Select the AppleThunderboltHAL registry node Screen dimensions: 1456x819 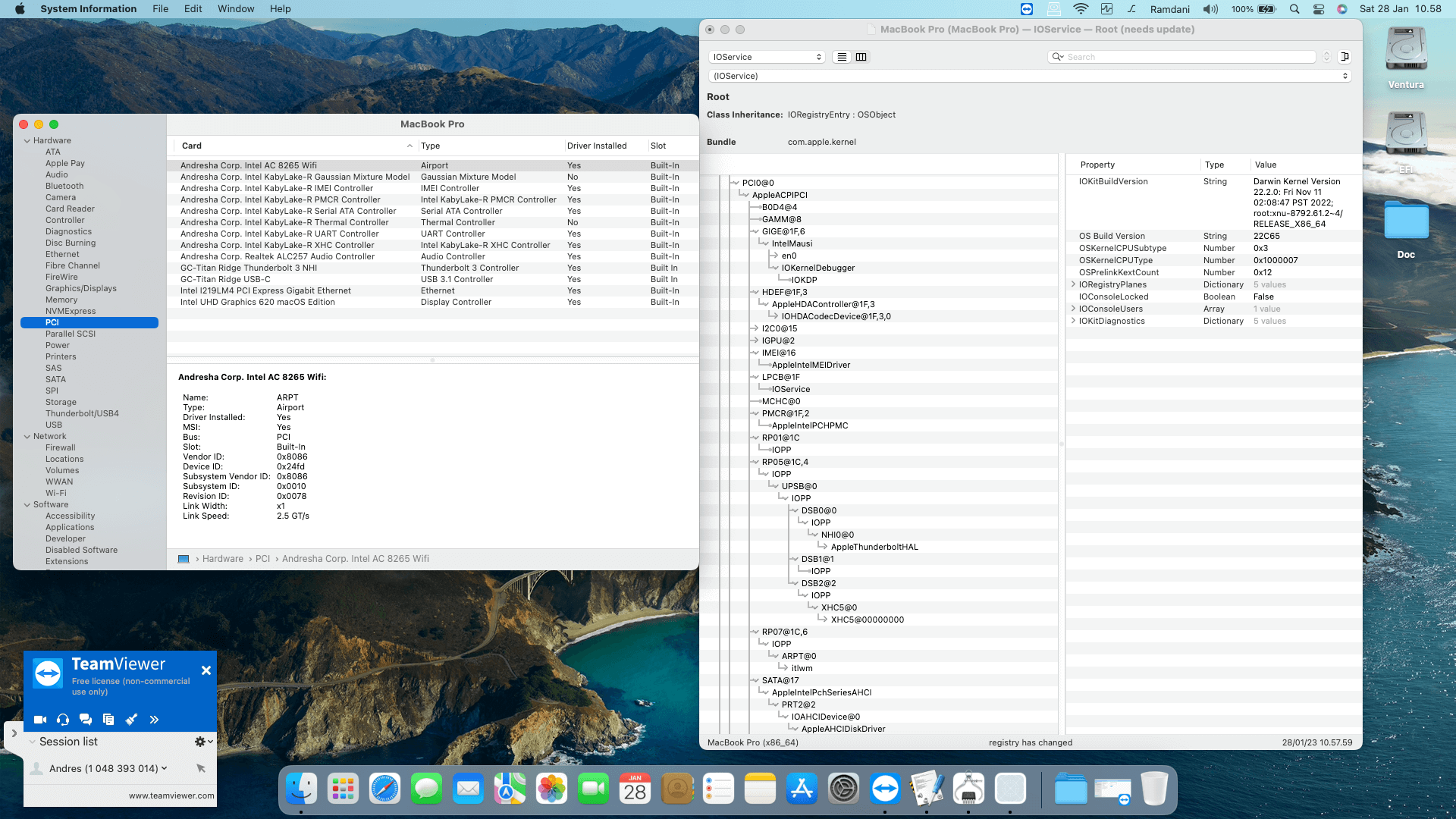pos(874,548)
